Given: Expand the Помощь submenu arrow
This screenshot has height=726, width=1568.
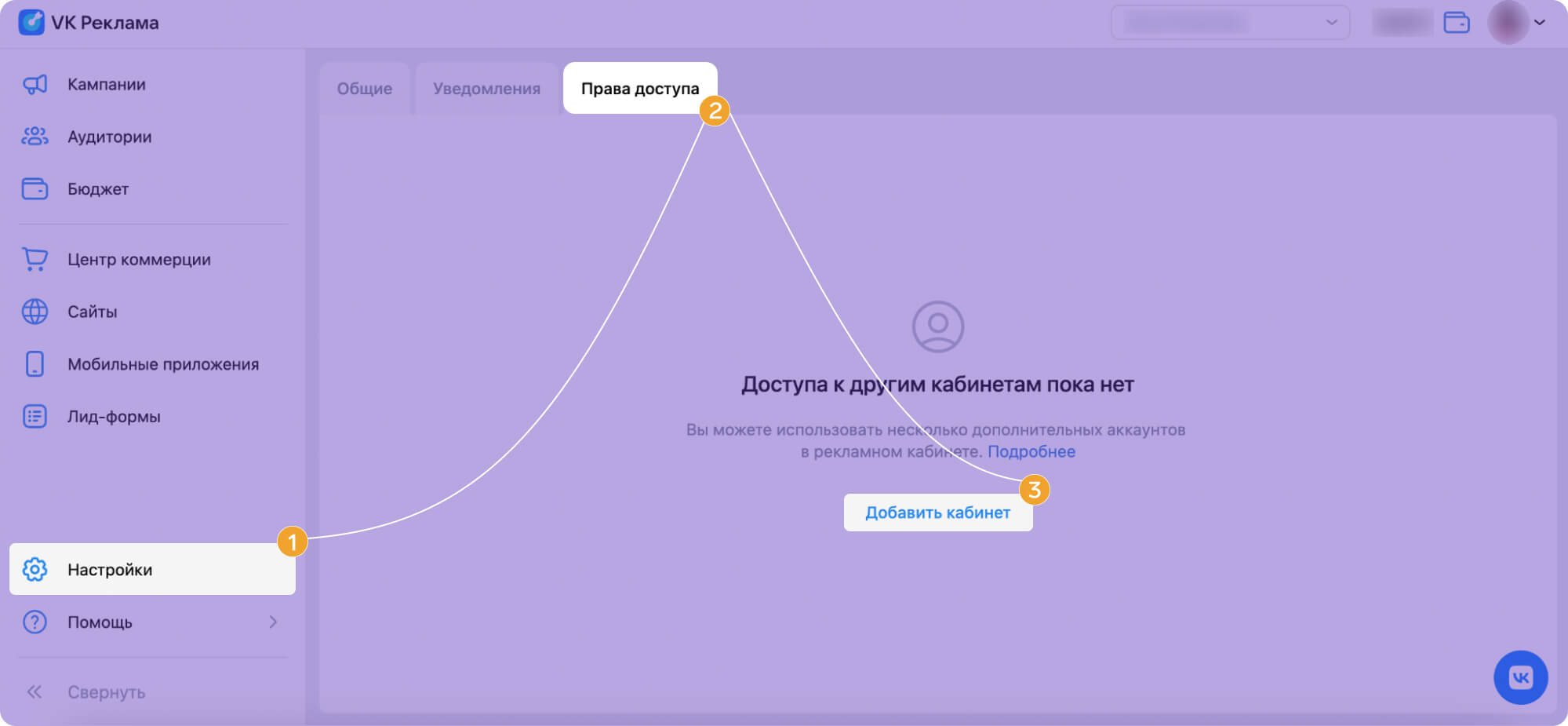Looking at the screenshot, I should (273, 622).
